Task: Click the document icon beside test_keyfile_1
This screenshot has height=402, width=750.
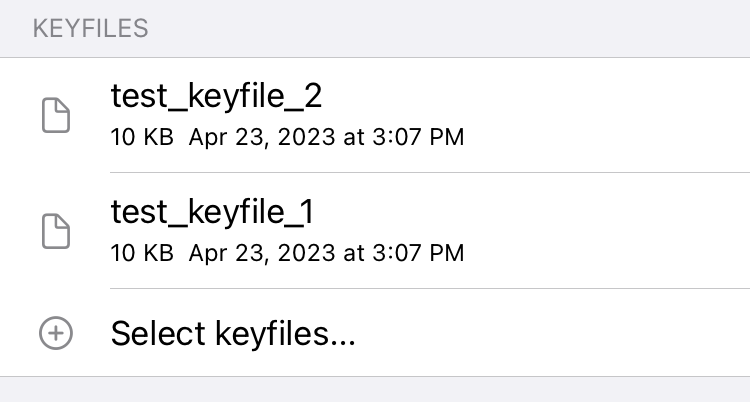Action: coord(56,231)
